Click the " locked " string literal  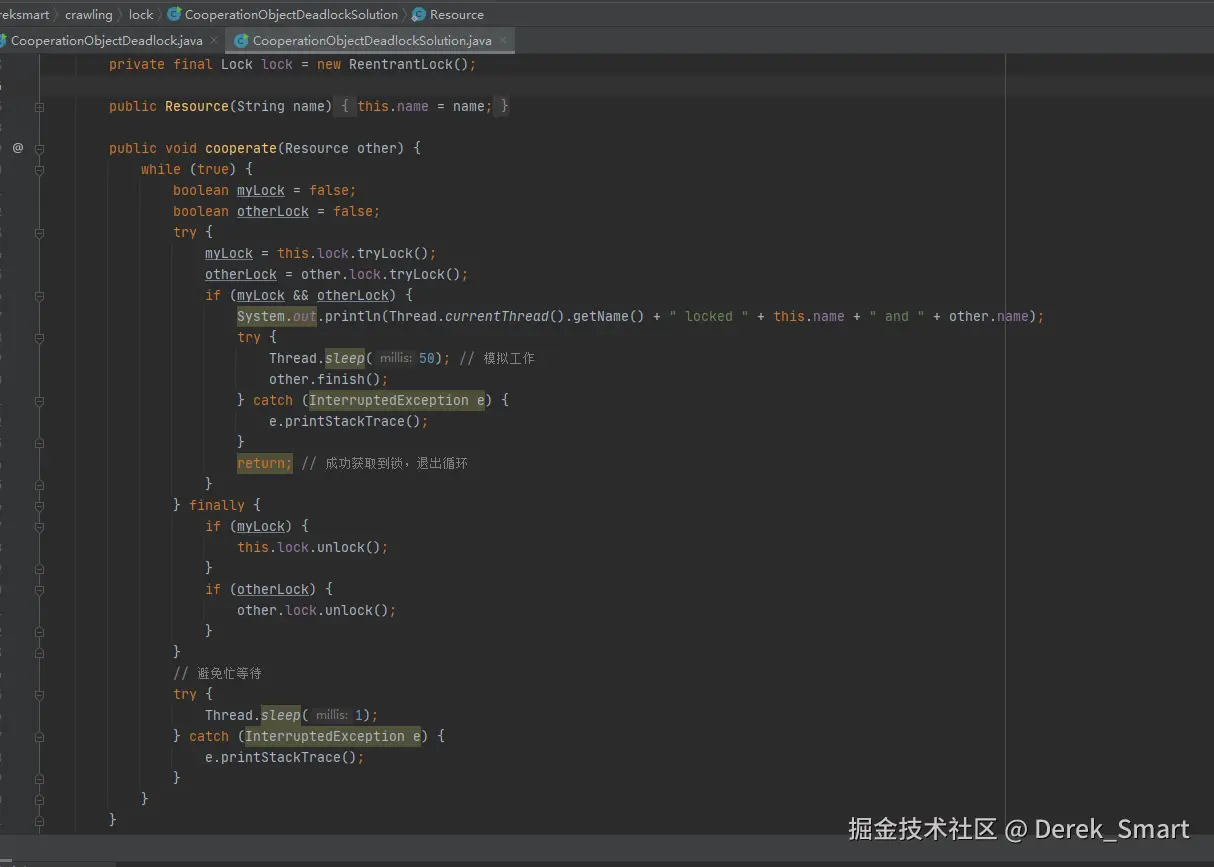(x=709, y=316)
